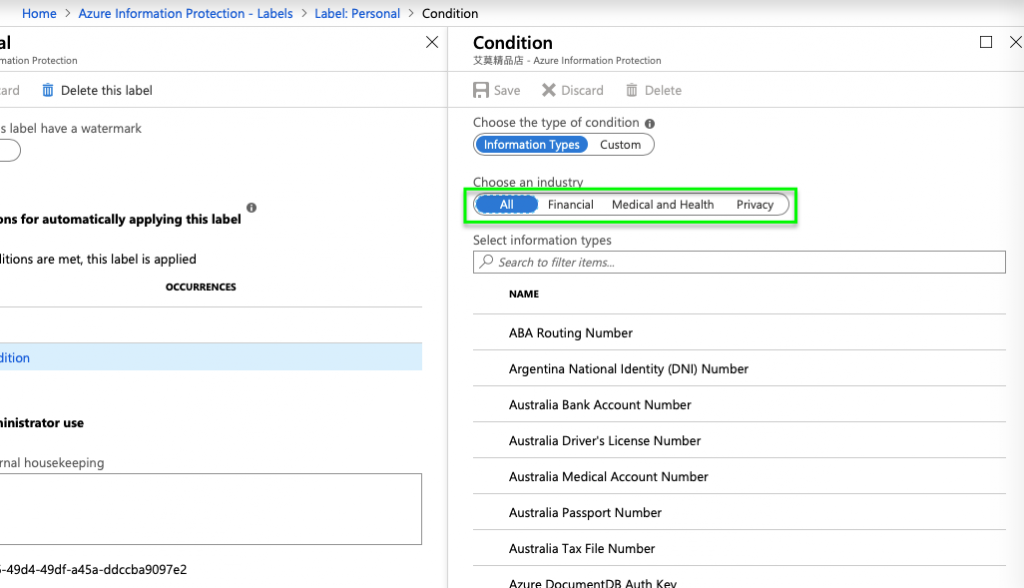The width and height of the screenshot is (1024, 588).
Task: Click the highlighted condition row link
Action: [x=14, y=357]
